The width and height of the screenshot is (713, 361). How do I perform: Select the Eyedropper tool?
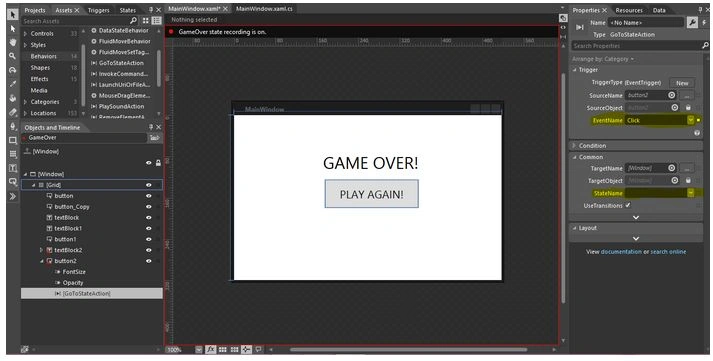(13, 84)
